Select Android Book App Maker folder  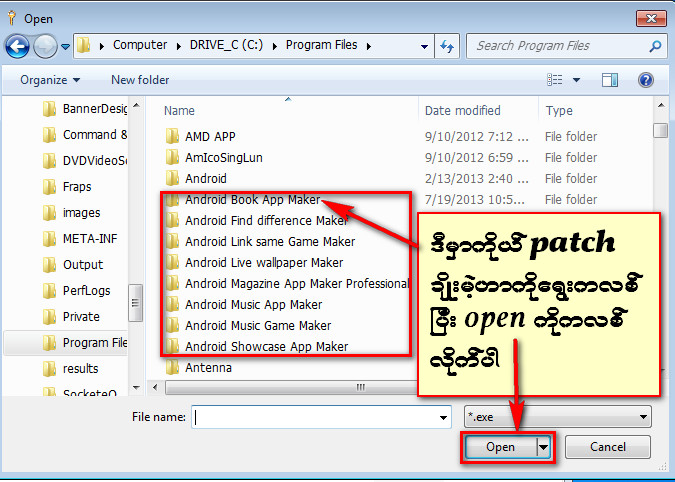(x=252, y=200)
